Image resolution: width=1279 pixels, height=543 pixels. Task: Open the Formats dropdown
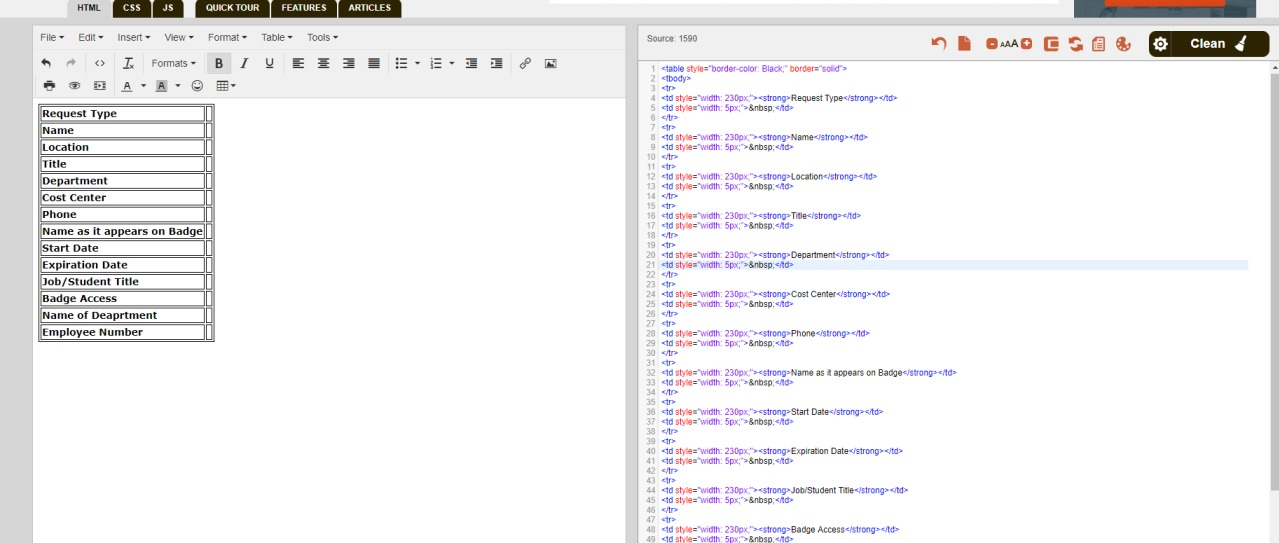pos(173,63)
